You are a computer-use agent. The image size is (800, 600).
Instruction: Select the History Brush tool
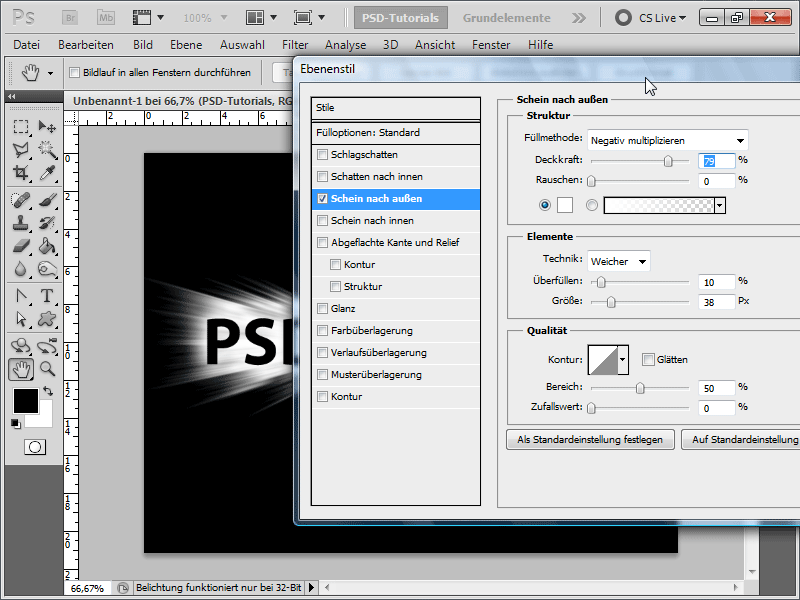point(47,223)
